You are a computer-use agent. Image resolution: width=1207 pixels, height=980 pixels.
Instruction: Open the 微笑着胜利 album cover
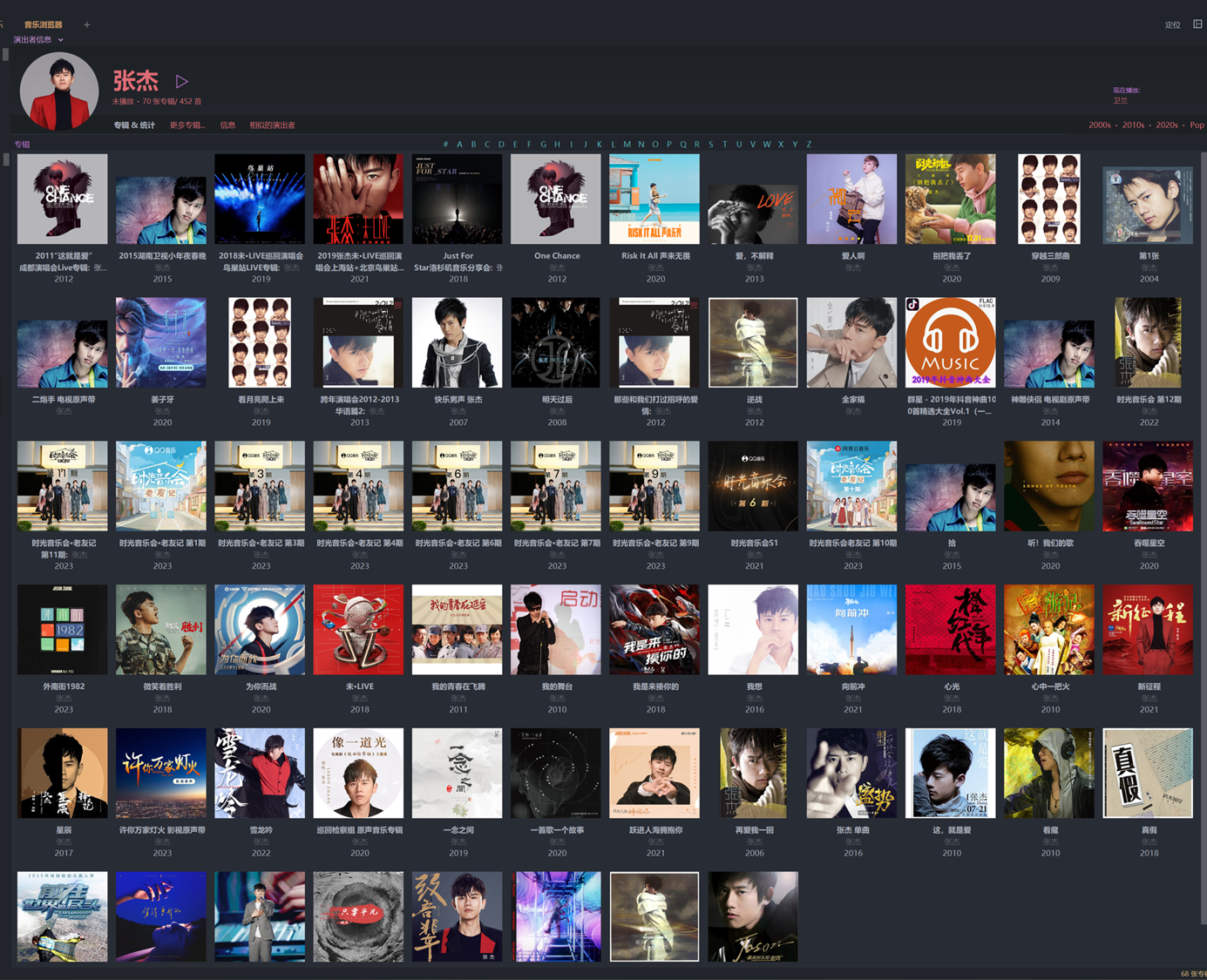[x=161, y=630]
